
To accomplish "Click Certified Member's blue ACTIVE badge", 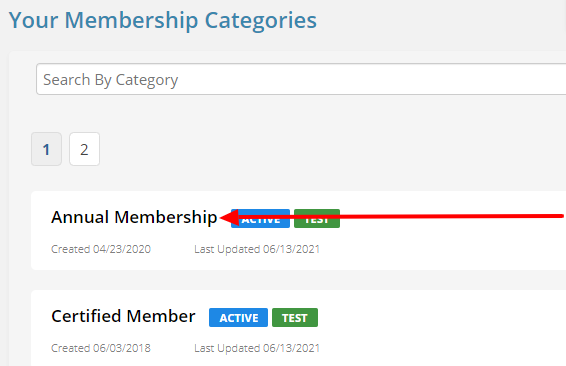I will (x=238, y=318).
